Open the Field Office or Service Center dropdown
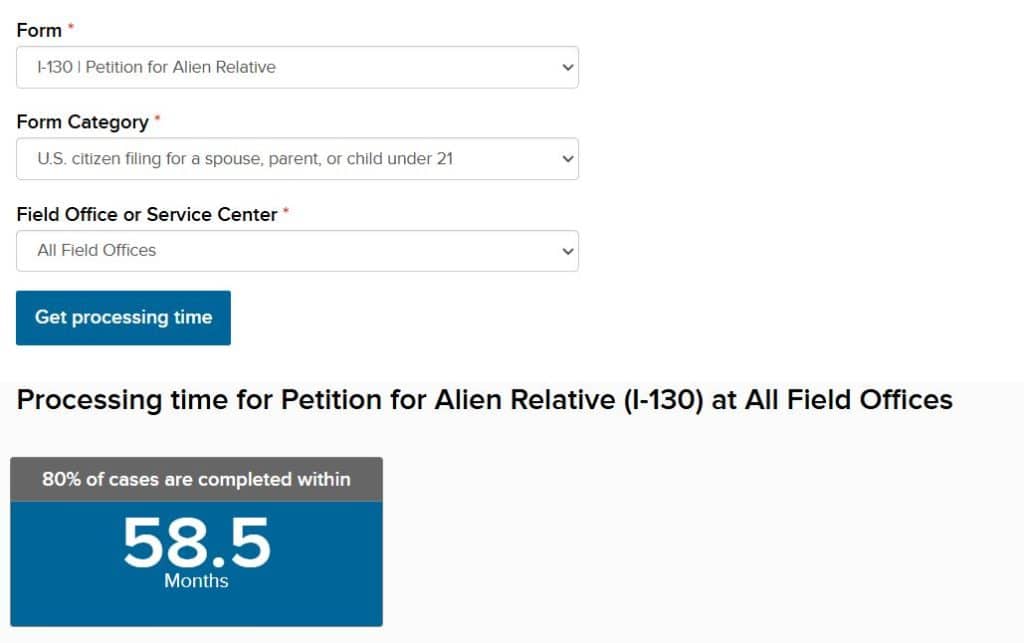Viewport: 1024px width, 643px height. (x=297, y=250)
